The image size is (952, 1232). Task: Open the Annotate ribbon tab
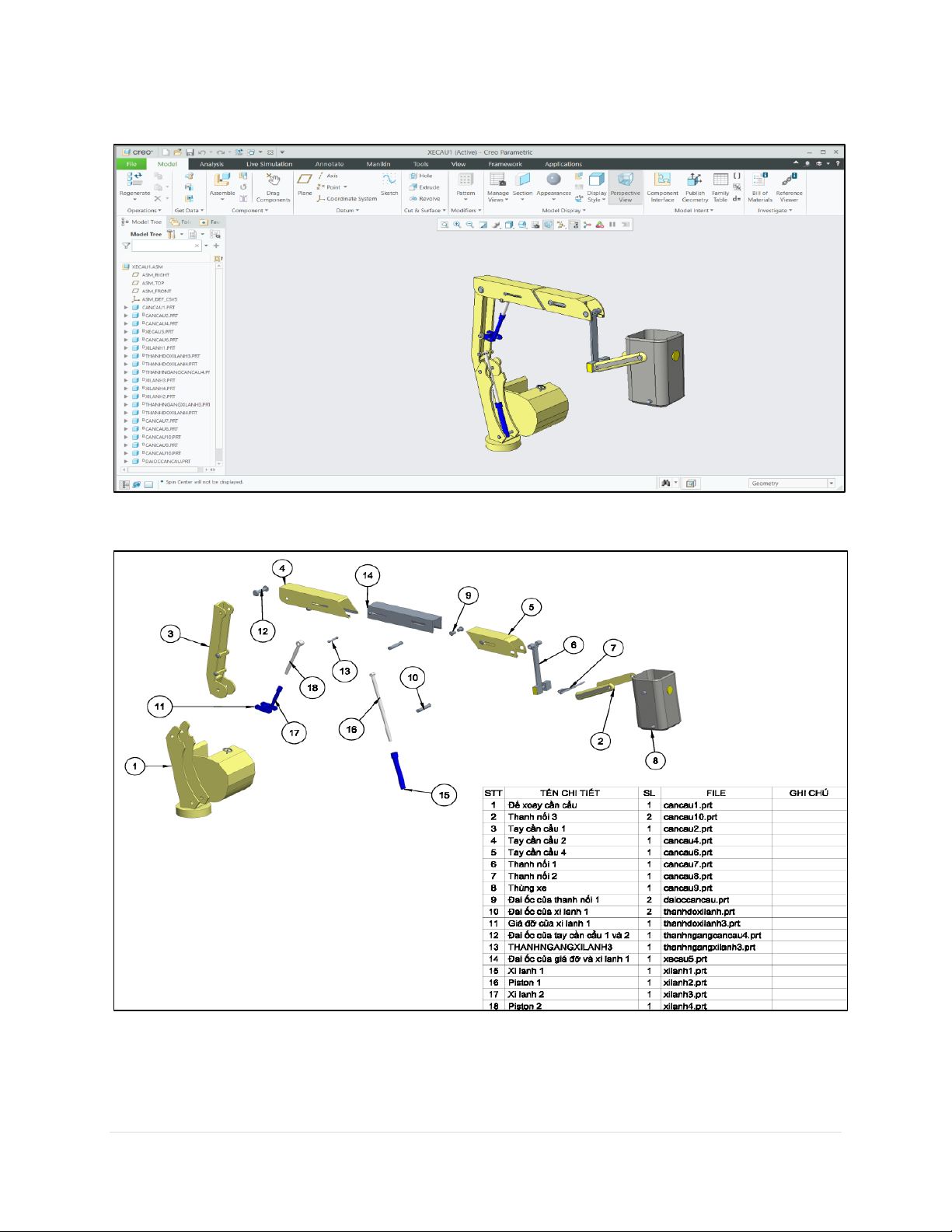(330, 164)
